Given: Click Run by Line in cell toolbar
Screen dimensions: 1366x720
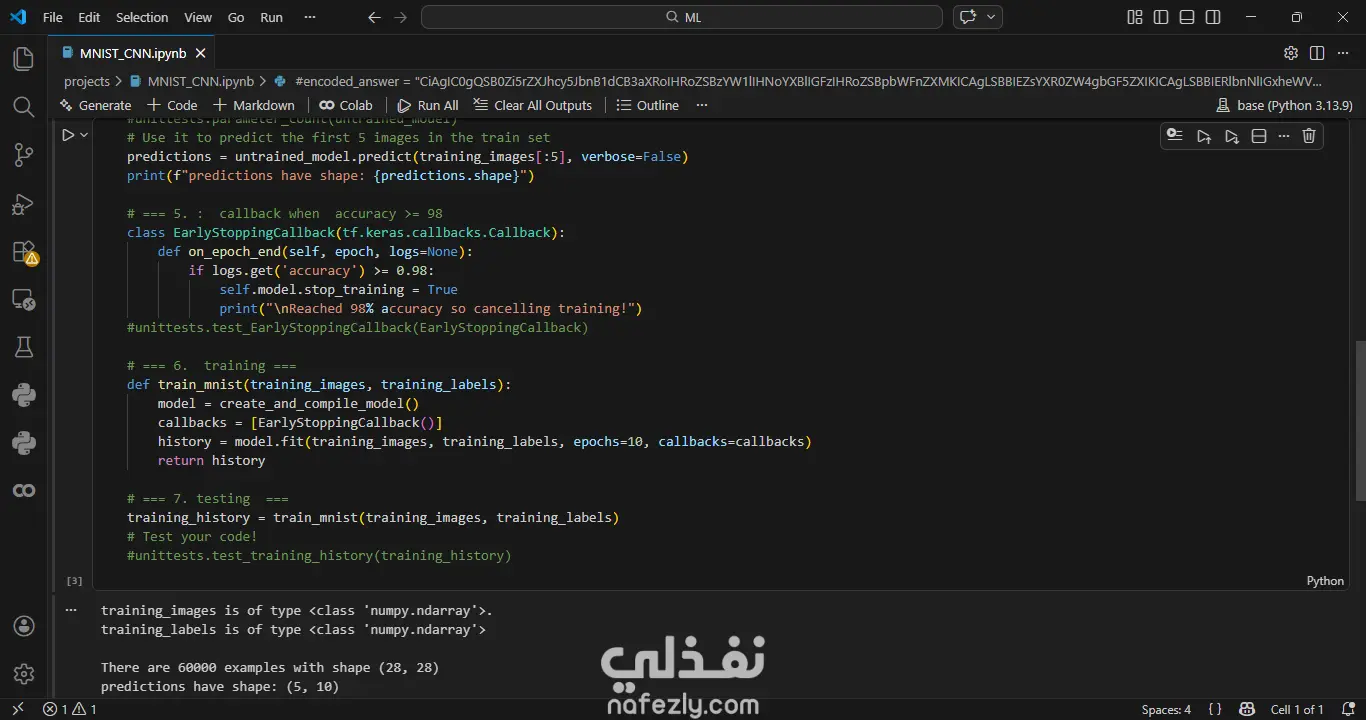Looking at the screenshot, I should (x=1175, y=136).
